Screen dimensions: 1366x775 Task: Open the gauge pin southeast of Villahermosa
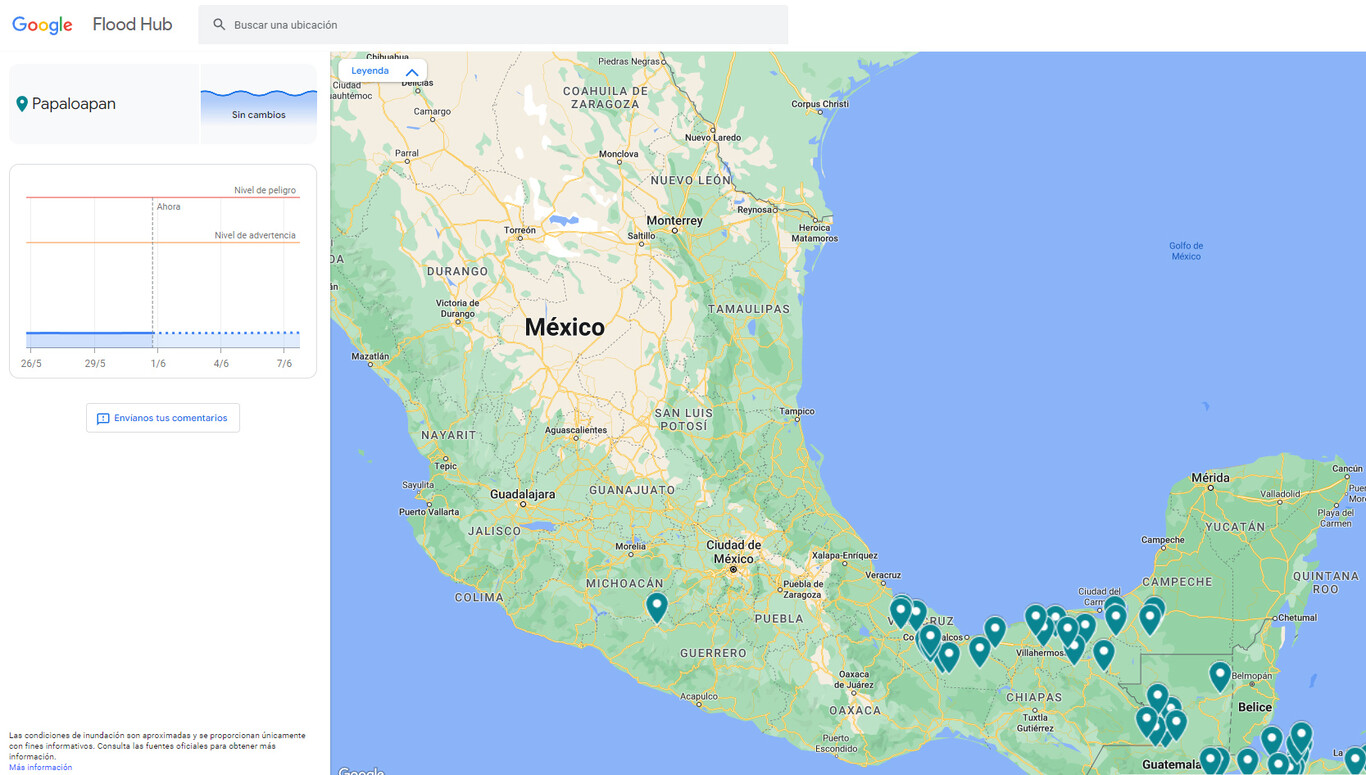(1103, 653)
